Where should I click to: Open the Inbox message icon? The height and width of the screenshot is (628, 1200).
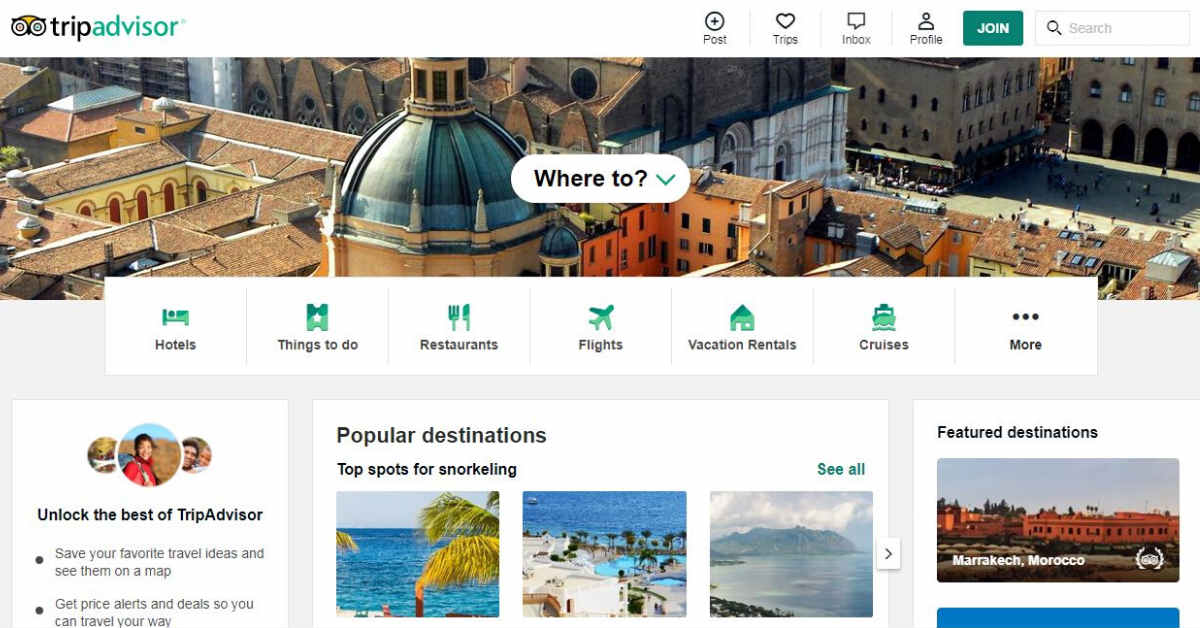[x=856, y=21]
